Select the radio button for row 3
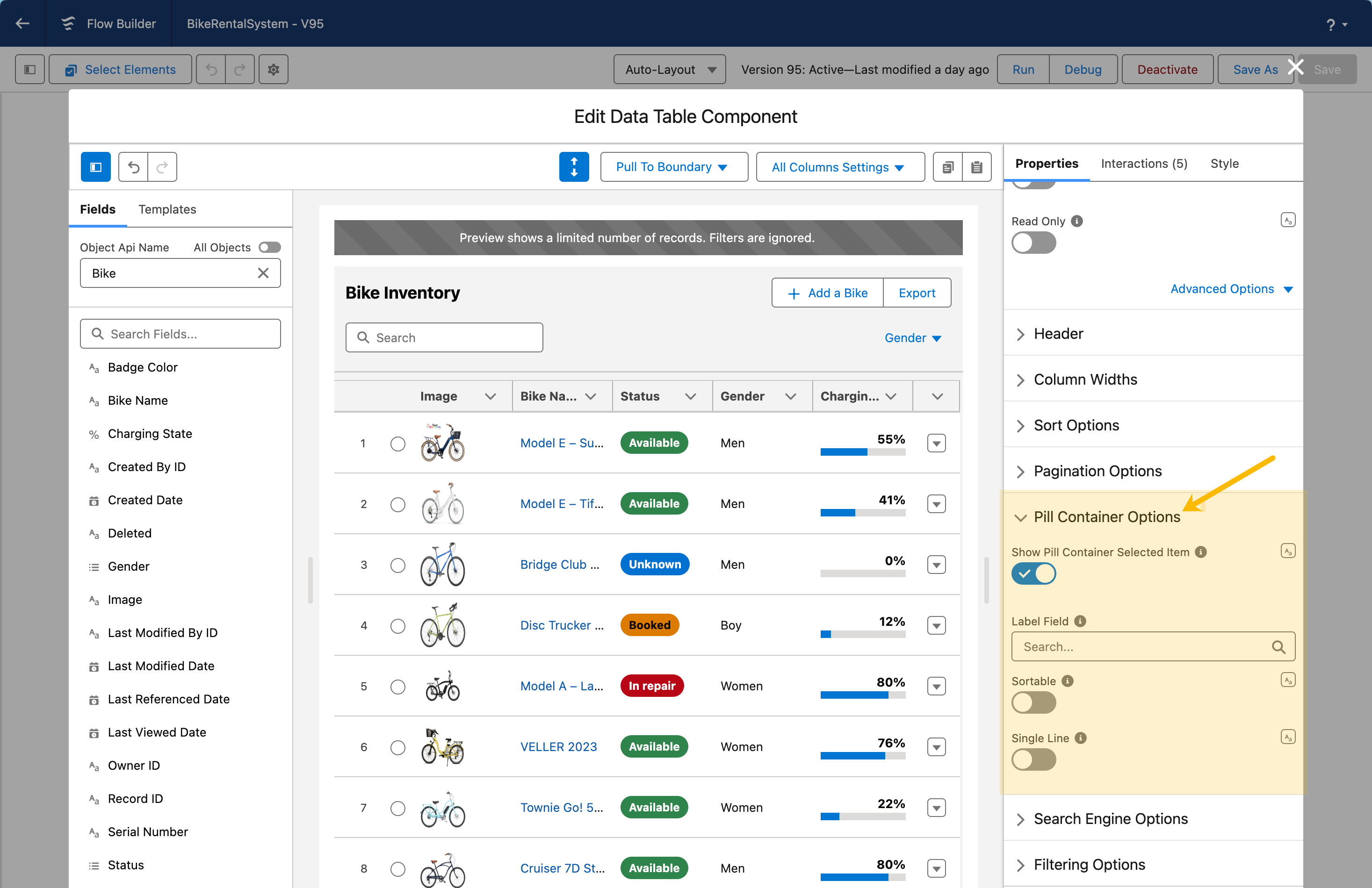 tap(398, 566)
